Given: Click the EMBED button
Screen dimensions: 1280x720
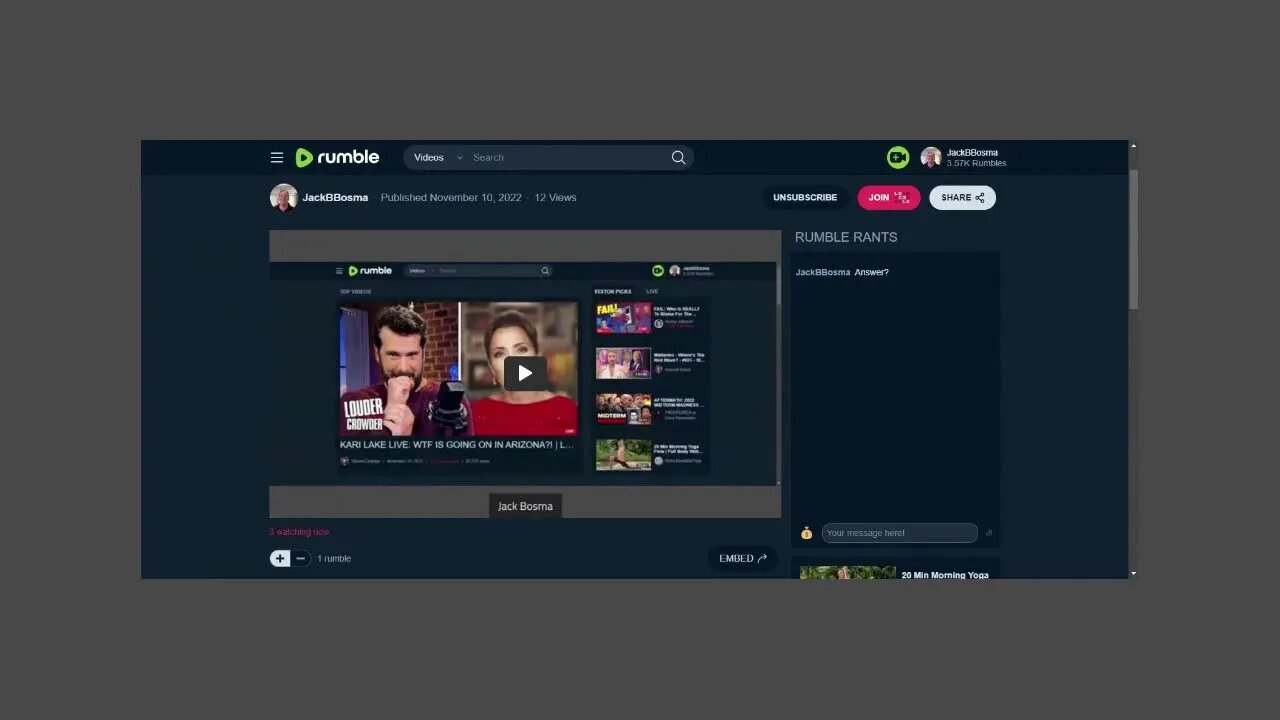Looking at the screenshot, I should (x=742, y=558).
